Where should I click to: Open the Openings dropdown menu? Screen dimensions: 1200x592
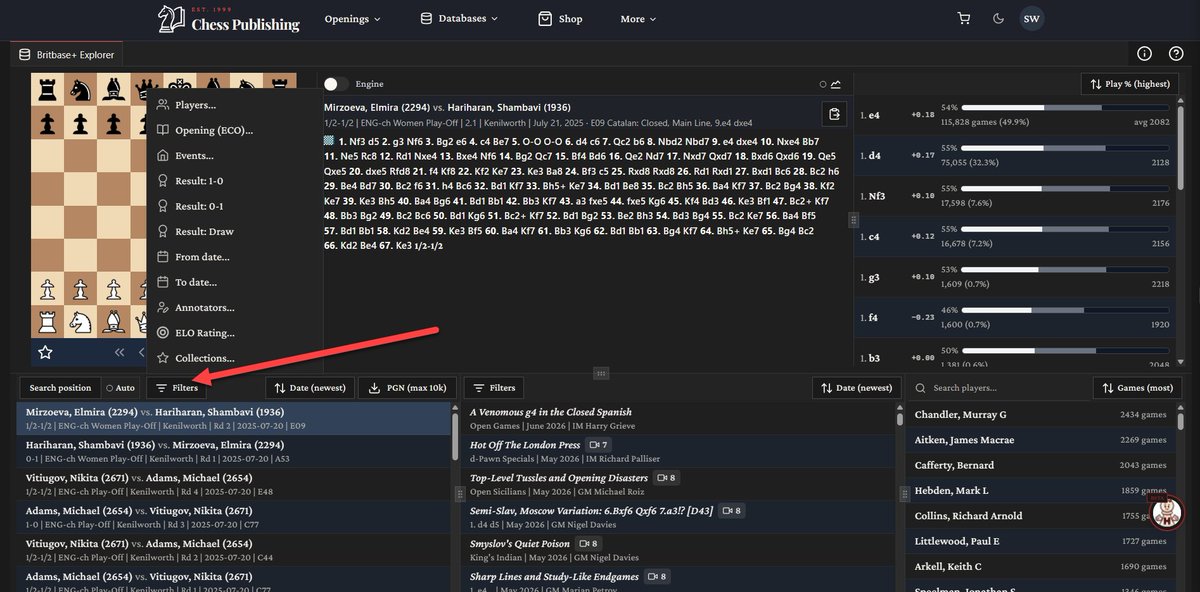click(x=353, y=18)
